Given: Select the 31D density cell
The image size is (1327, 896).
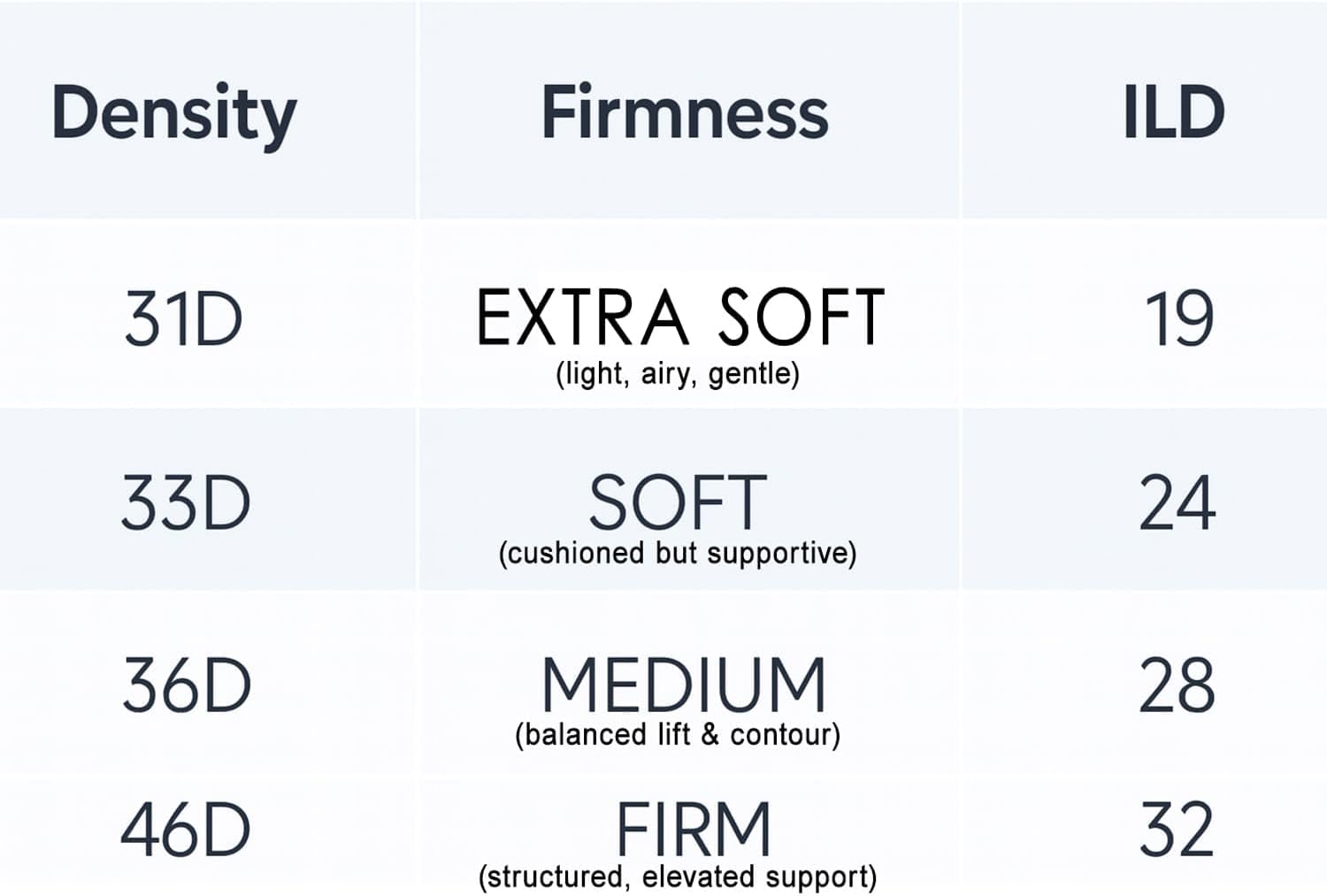Looking at the screenshot, I should (183, 319).
